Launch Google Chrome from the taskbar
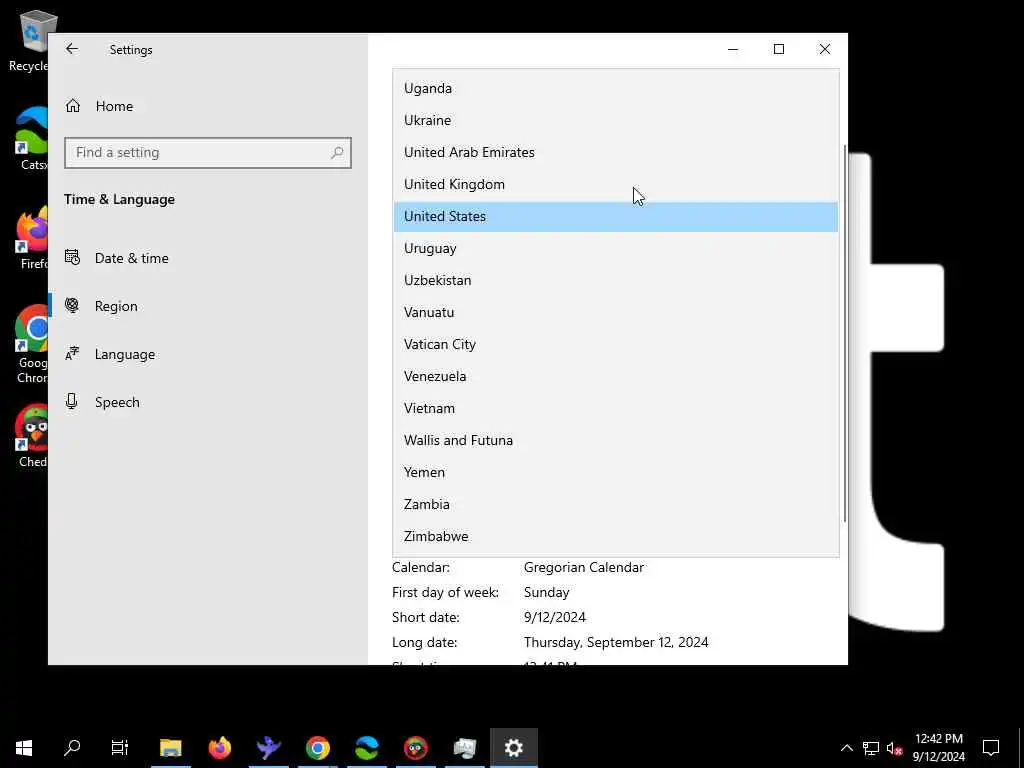 pos(317,748)
